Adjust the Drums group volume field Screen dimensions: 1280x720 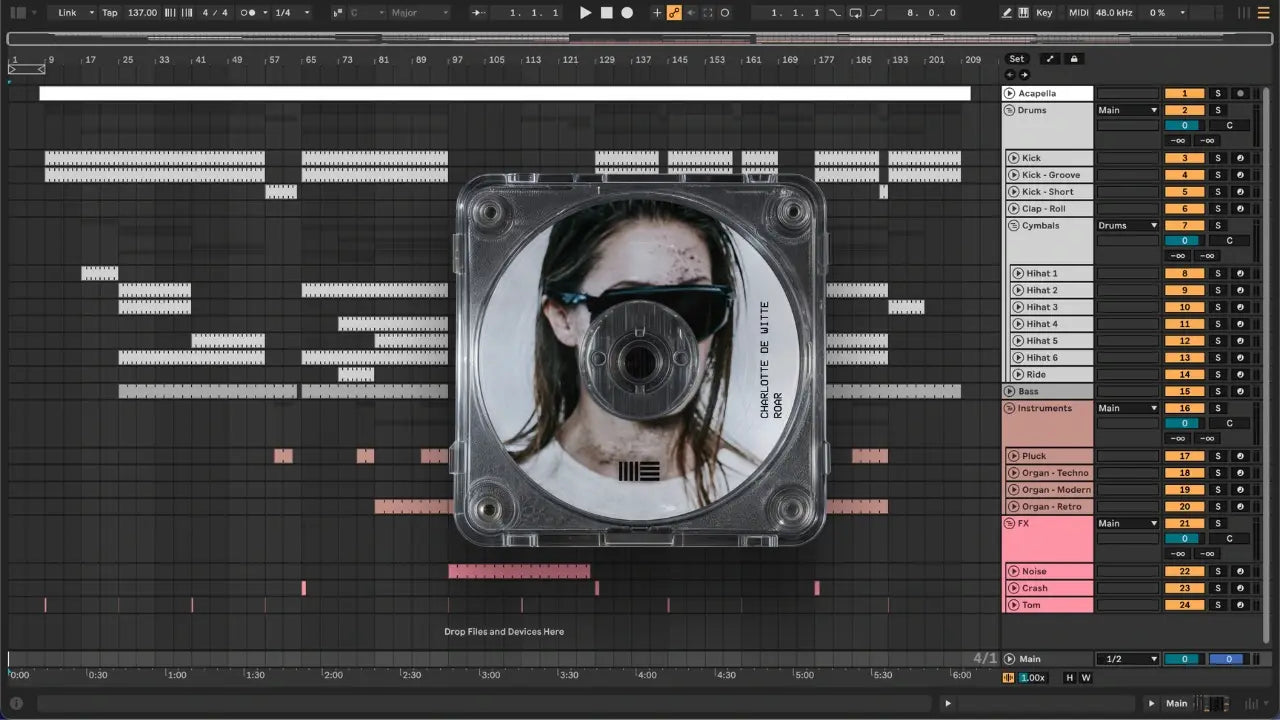(x=1184, y=126)
